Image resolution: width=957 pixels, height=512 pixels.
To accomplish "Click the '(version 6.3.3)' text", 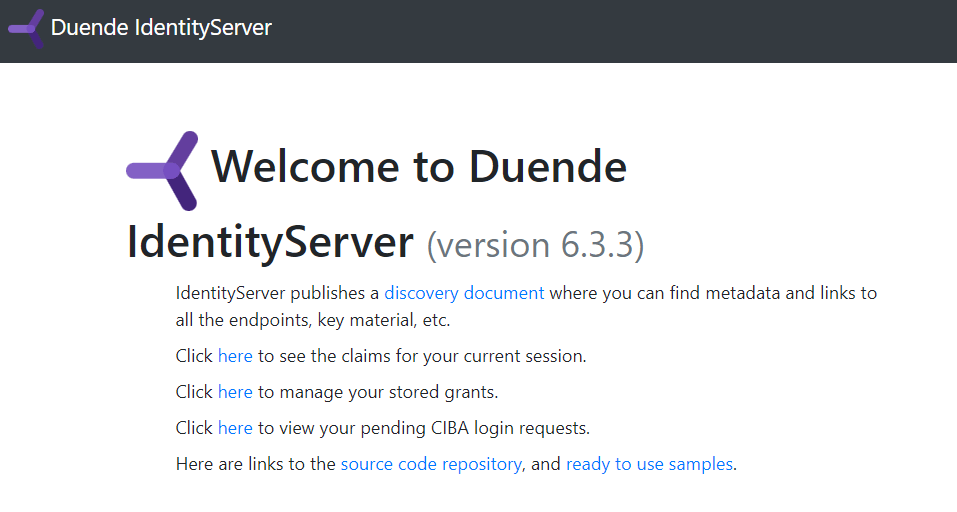I will [x=535, y=245].
